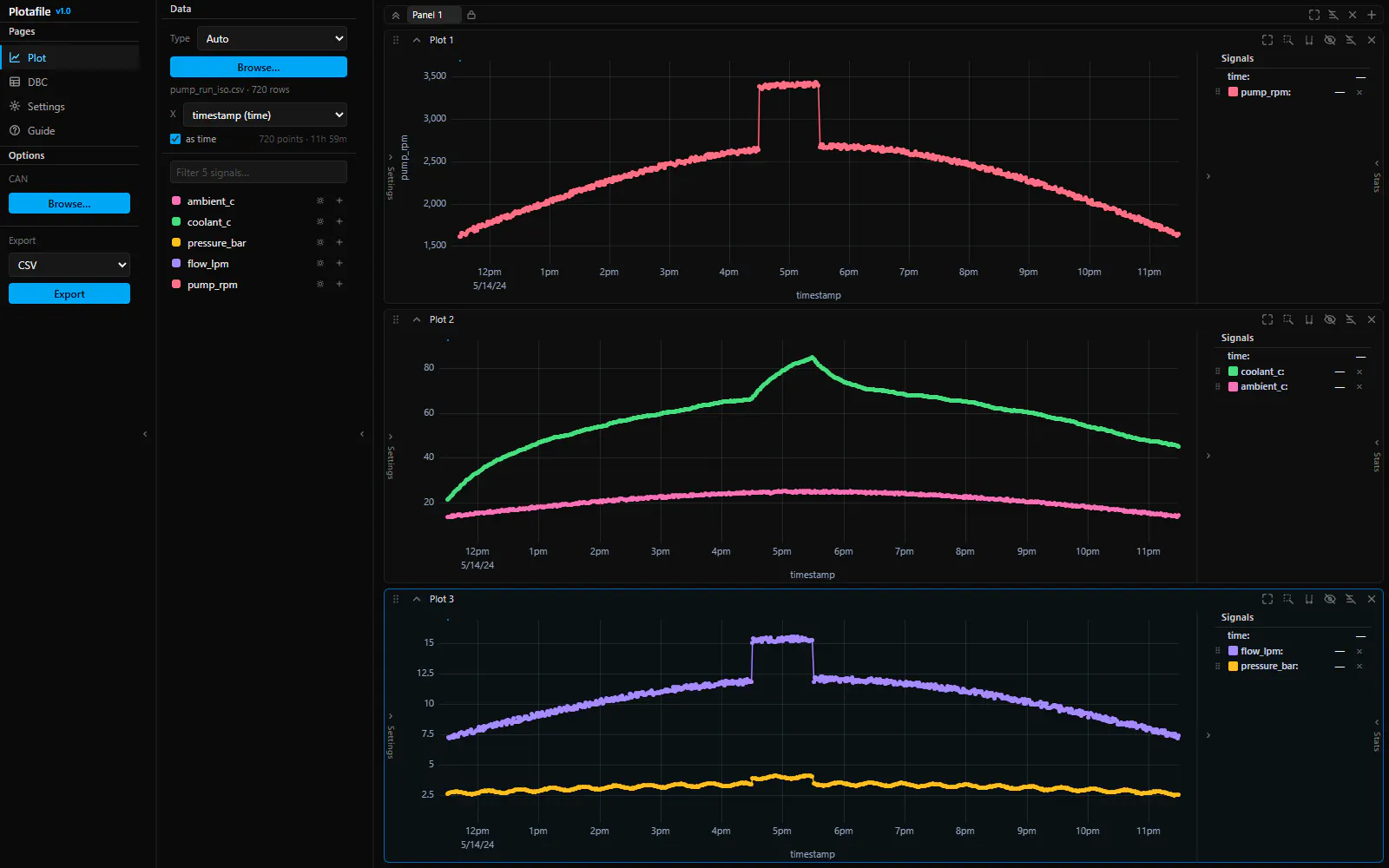Open the X axis timestamp (time) dropdown
This screenshot has height=868, width=1389.
pos(265,115)
